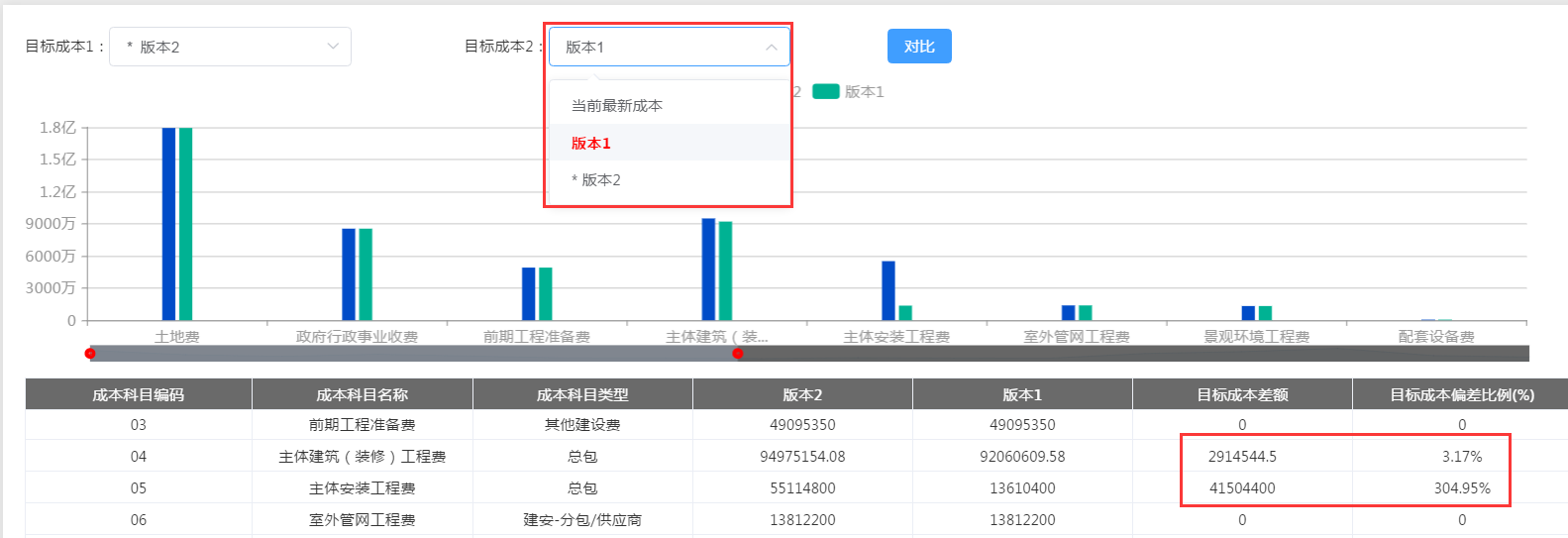This screenshot has height=538, width=1568.
Task: Click 主体安装工程费 table cell
Action: [x=363, y=487]
